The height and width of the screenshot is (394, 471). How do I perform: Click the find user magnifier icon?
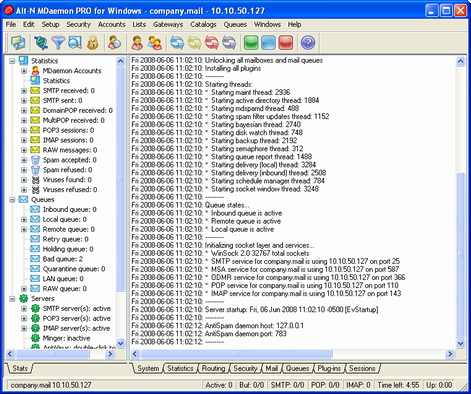[x=115, y=43]
